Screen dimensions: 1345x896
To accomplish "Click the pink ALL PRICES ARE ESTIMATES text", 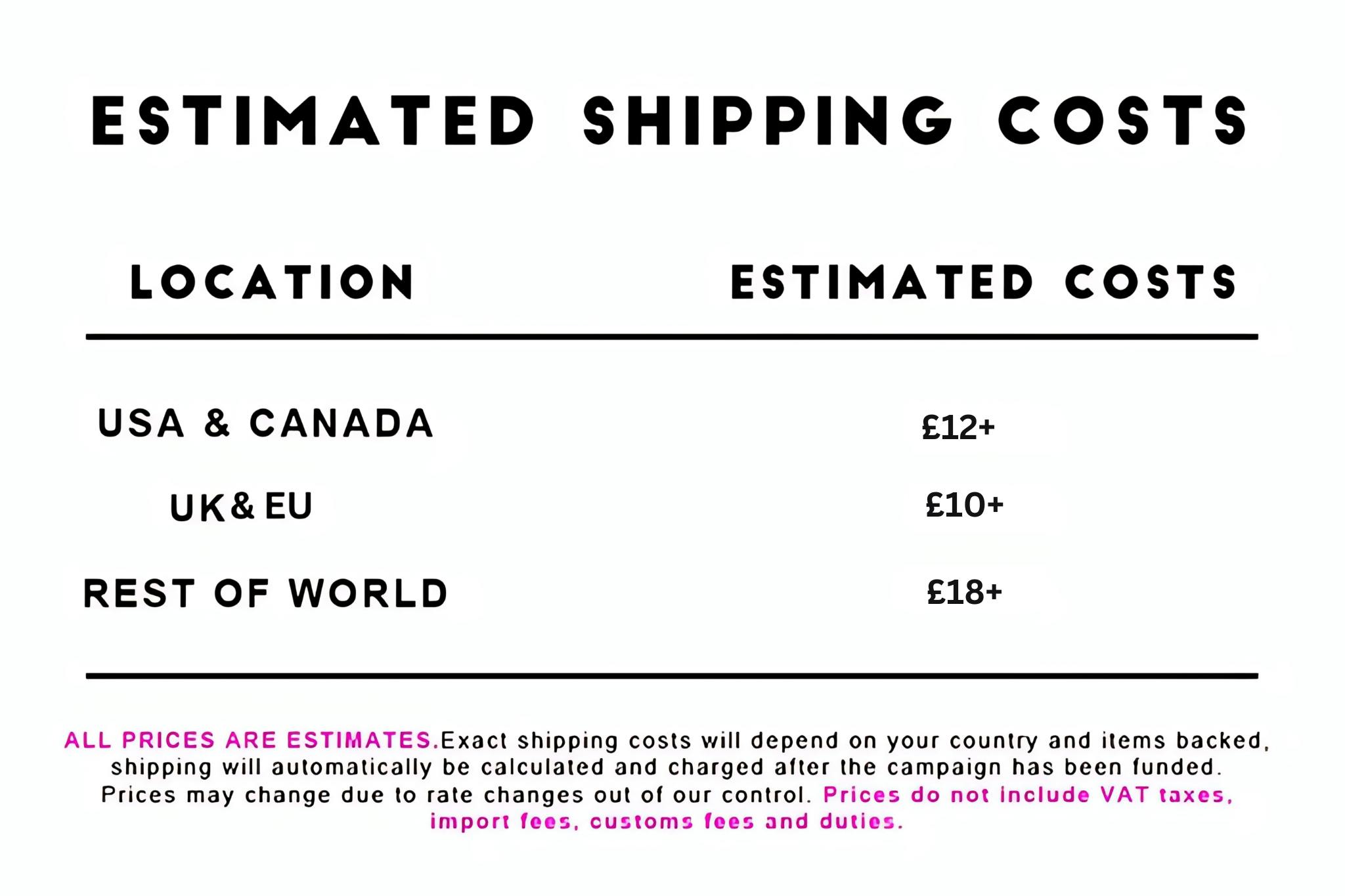I will pos(252,740).
